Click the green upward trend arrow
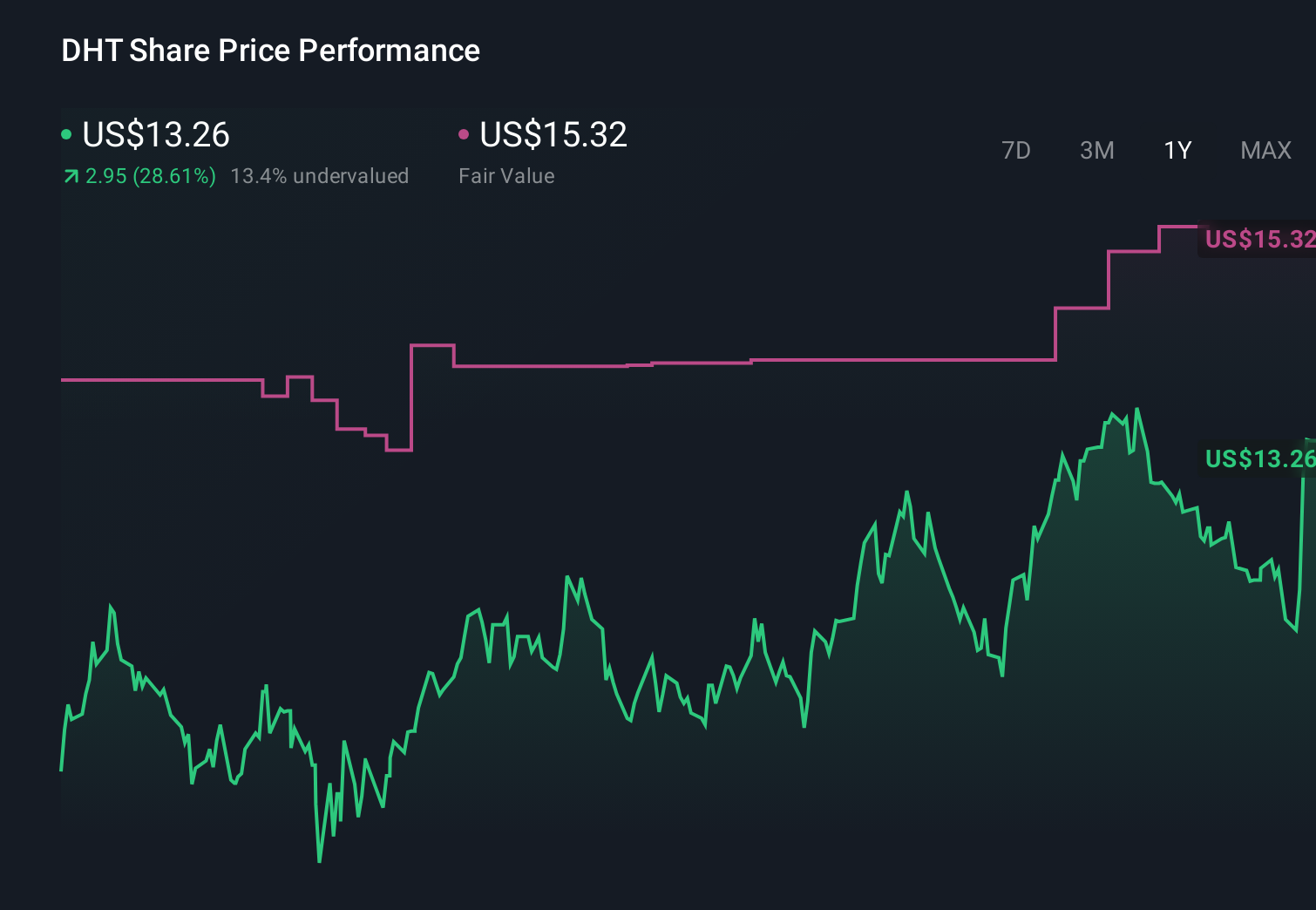The height and width of the screenshot is (910, 1316). pos(70,176)
